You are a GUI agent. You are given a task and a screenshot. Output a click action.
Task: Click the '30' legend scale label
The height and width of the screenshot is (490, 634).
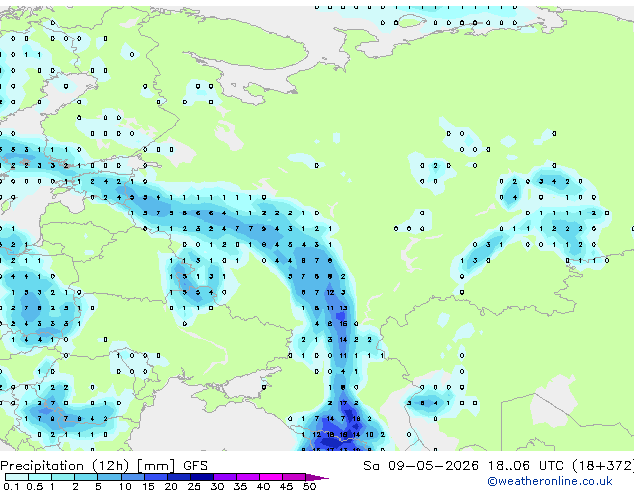(218, 486)
